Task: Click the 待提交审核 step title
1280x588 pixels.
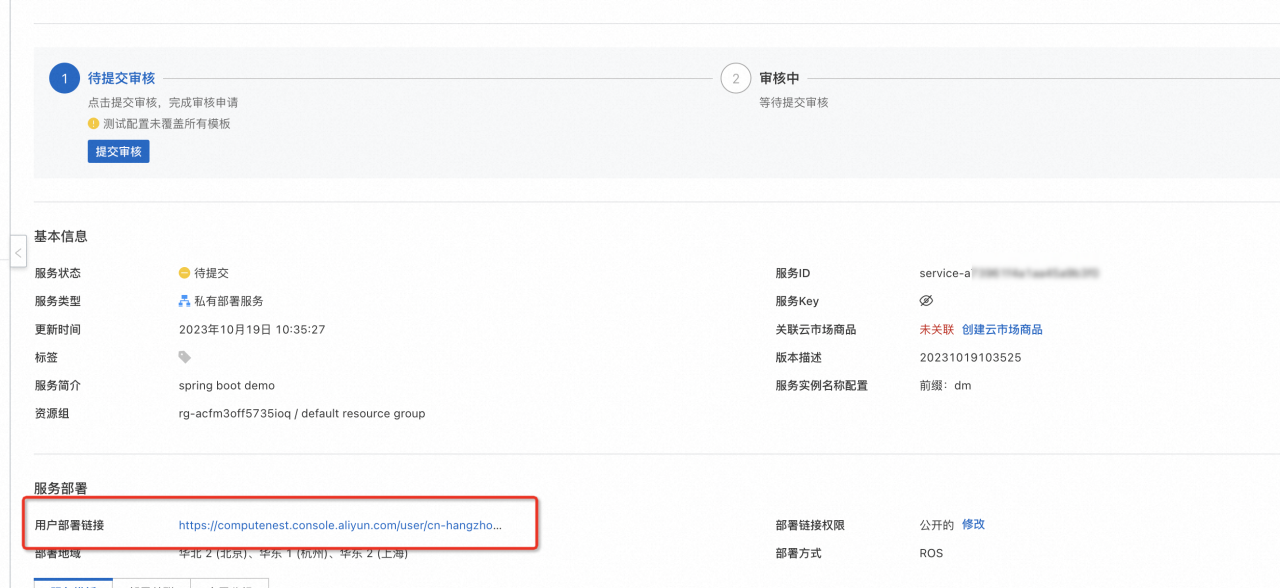Action: click(x=121, y=78)
